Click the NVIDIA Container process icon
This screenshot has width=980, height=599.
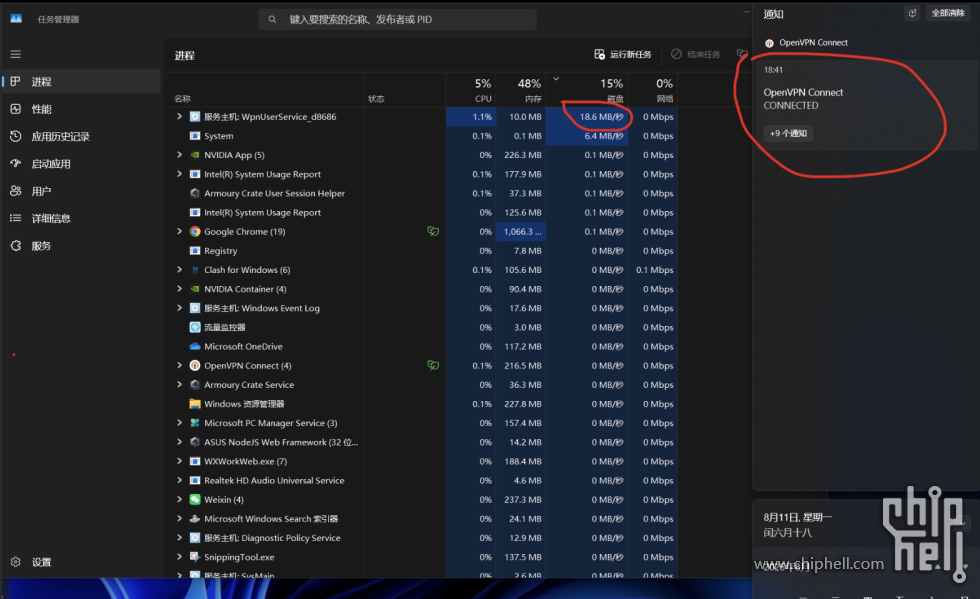point(195,289)
